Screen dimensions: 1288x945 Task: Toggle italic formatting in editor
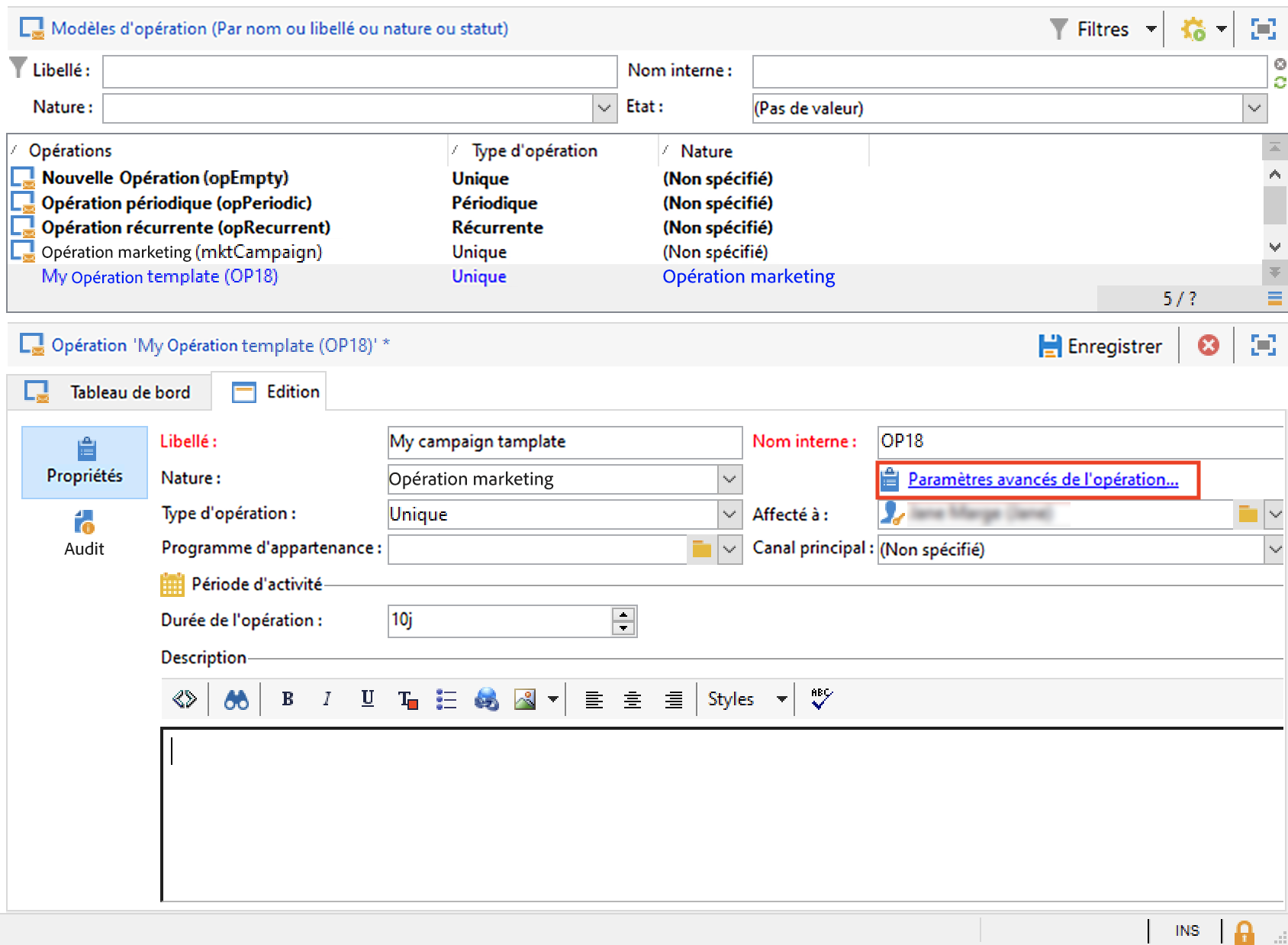(x=327, y=699)
